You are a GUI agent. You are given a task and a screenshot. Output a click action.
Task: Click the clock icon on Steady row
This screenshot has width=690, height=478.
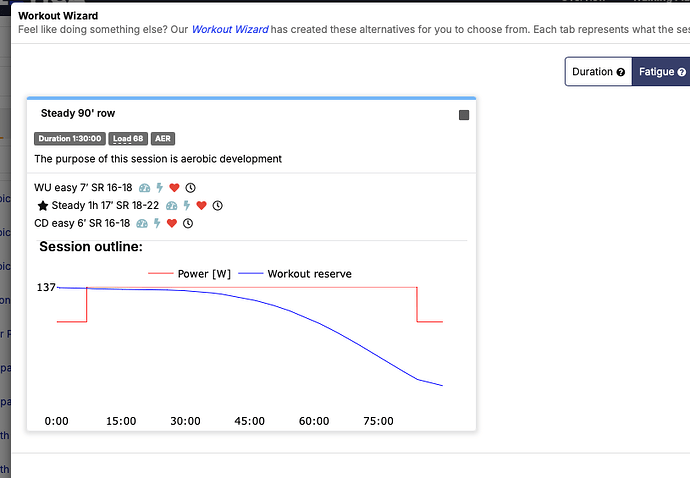point(217,206)
